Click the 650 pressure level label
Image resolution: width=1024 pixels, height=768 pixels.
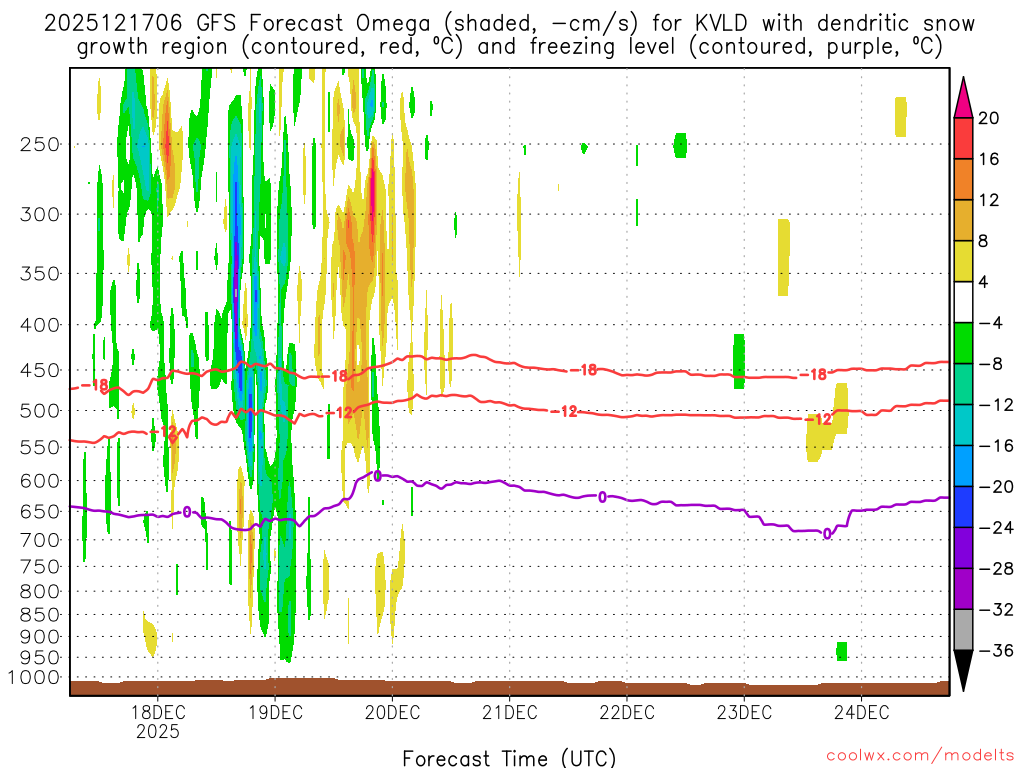[40, 511]
